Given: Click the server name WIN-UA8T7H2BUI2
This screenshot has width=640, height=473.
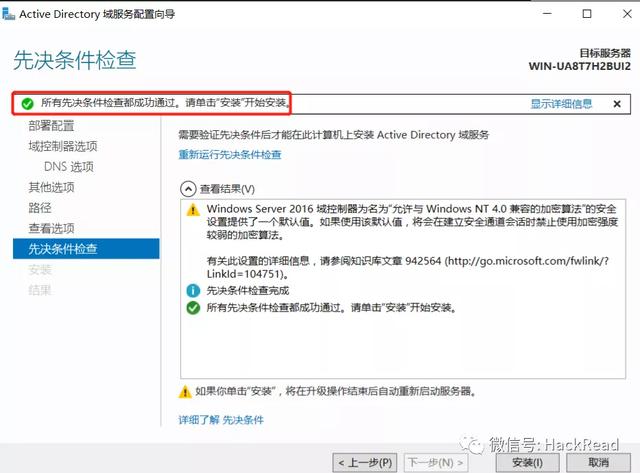Looking at the screenshot, I should (580, 66).
